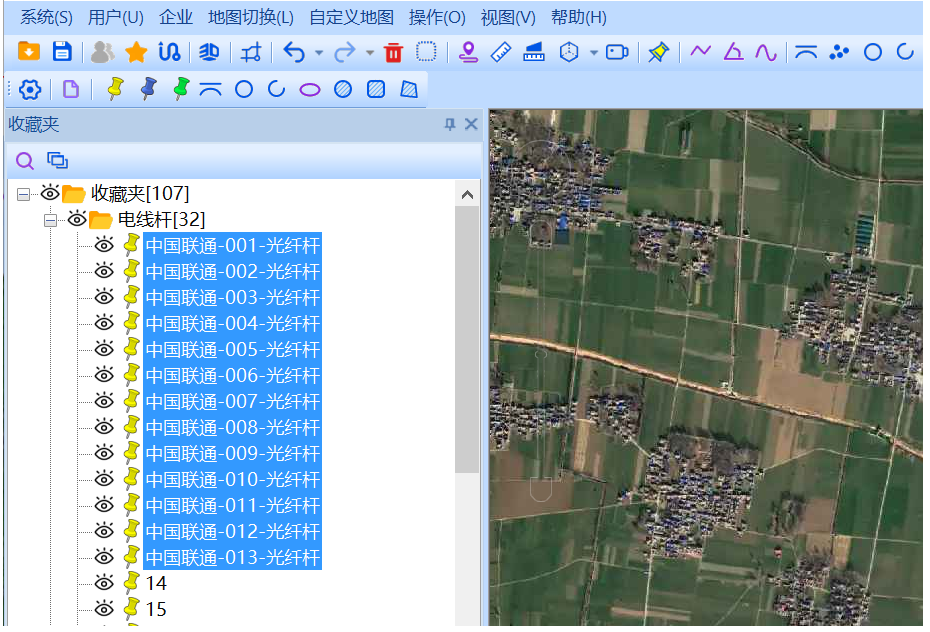Select tree item 中国联通-007-光纤杆
Image resolution: width=930 pixels, height=632 pixels.
pyautogui.click(x=232, y=401)
